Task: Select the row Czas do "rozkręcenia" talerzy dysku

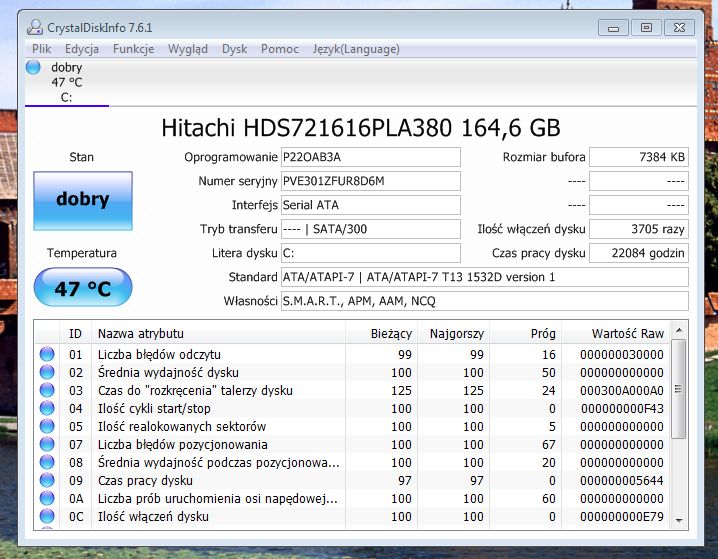Action: point(353,391)
